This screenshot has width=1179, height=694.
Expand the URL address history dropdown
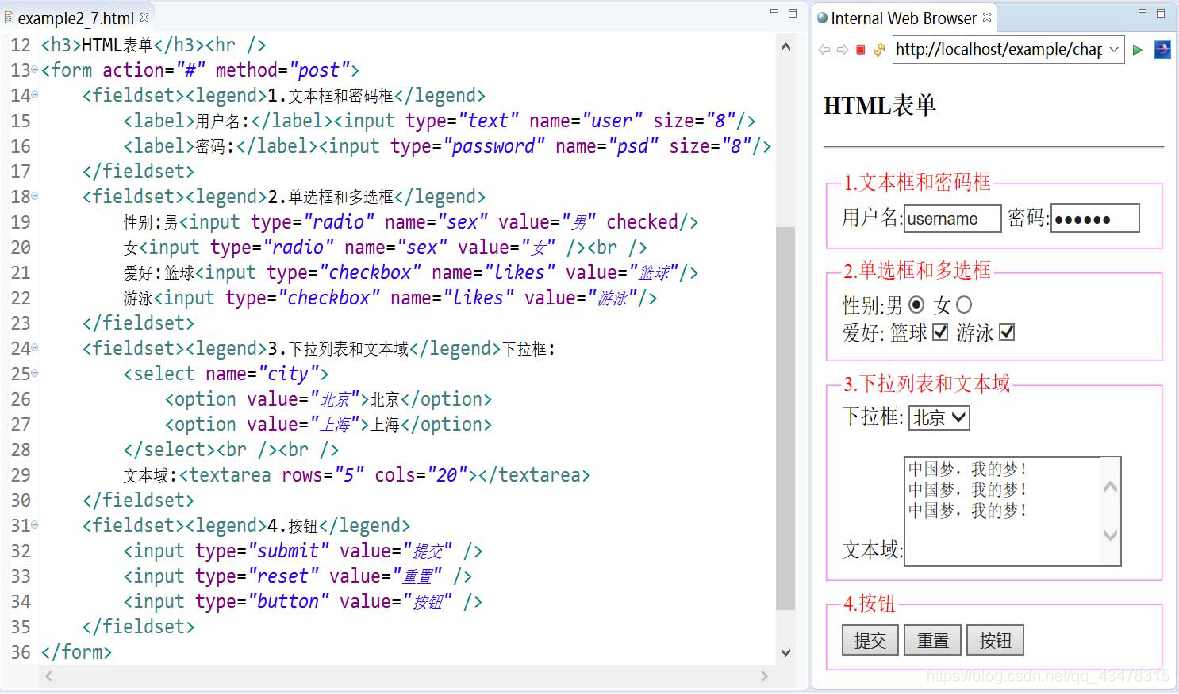click(x=1115, y=50)
